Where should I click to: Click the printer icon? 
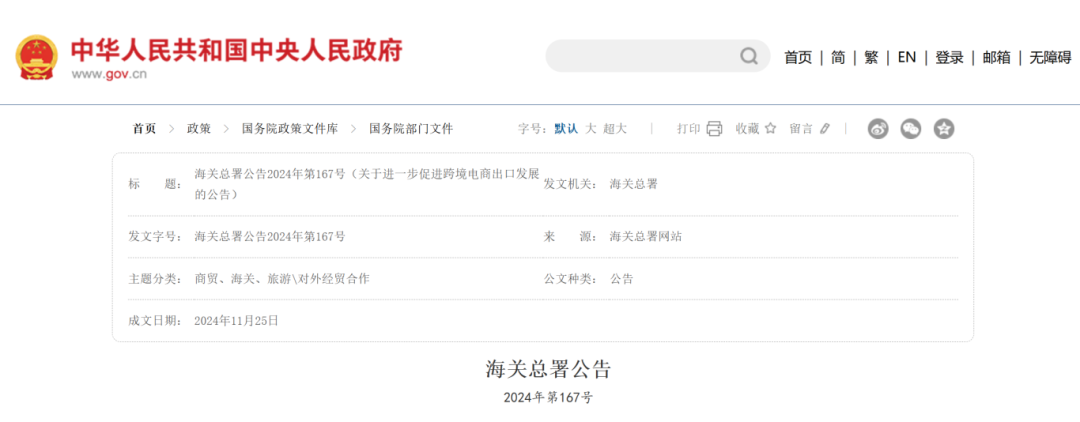click(x=714, y=129)
